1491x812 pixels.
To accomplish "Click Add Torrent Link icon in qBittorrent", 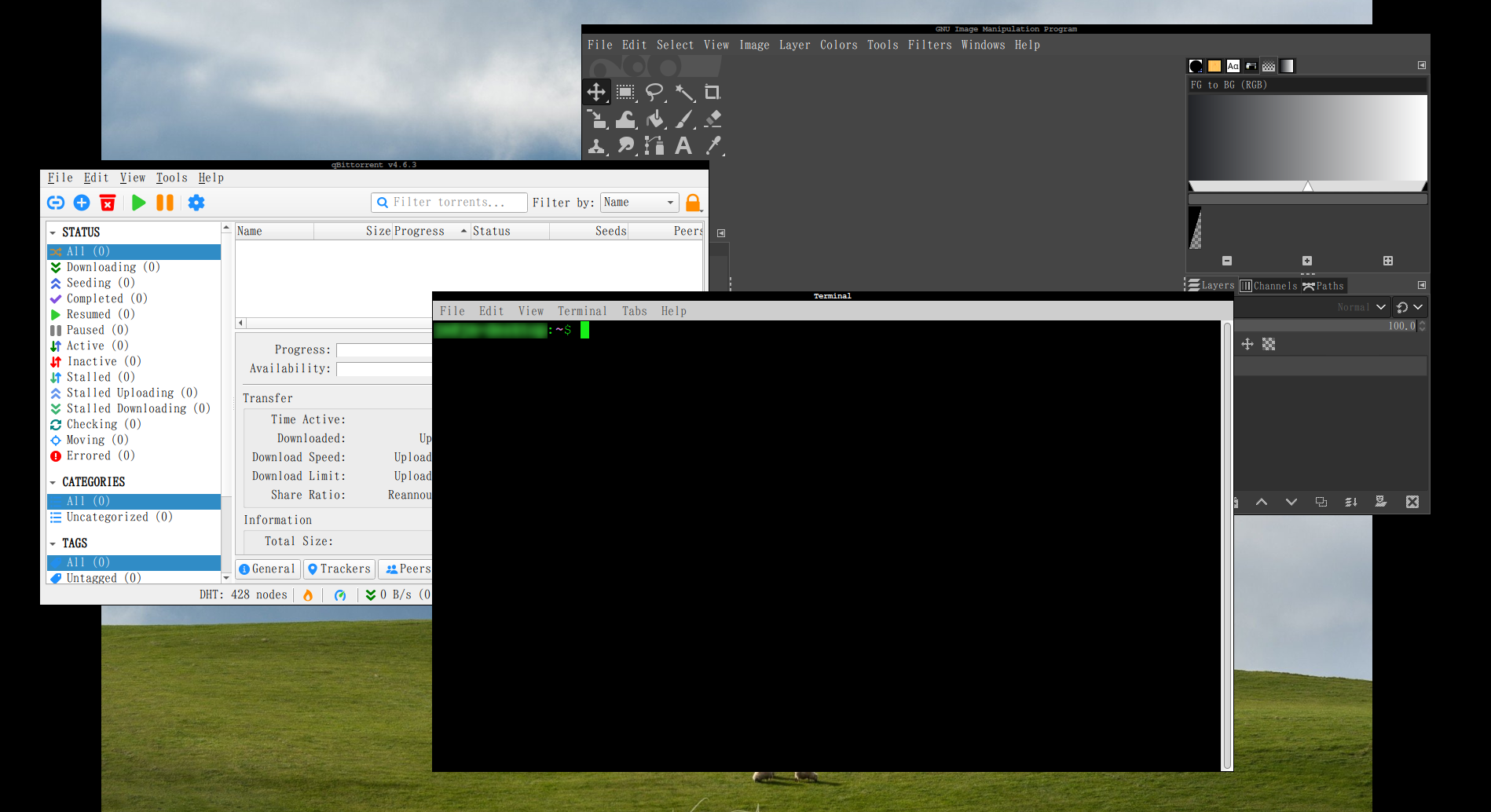I will pyautogui.click(x=56, y=203).
